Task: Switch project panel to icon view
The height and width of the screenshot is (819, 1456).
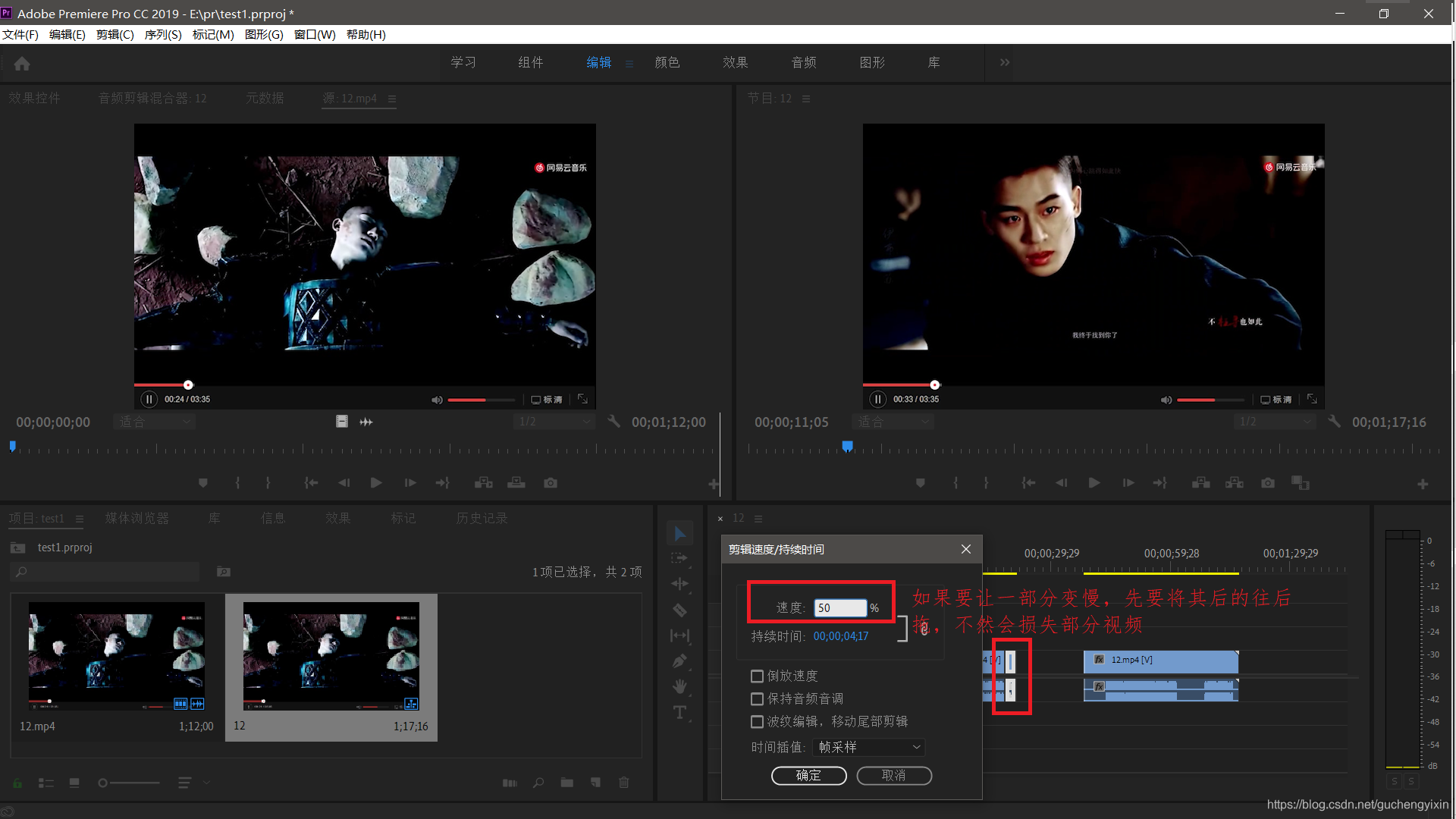Action: coord(74,783)
